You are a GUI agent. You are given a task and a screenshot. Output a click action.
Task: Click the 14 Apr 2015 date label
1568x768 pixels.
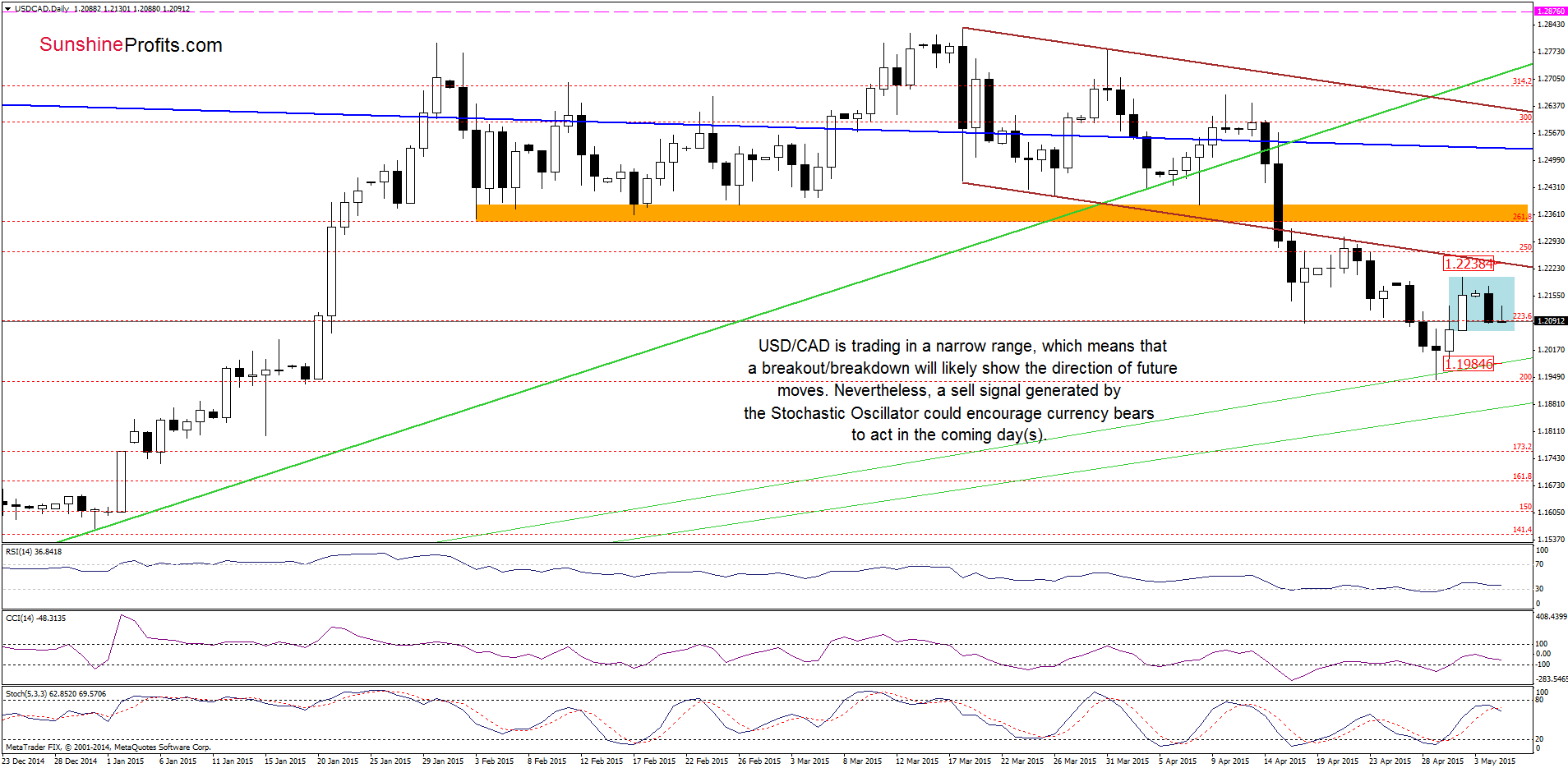pyautogui.click(x=1284, y=761)
